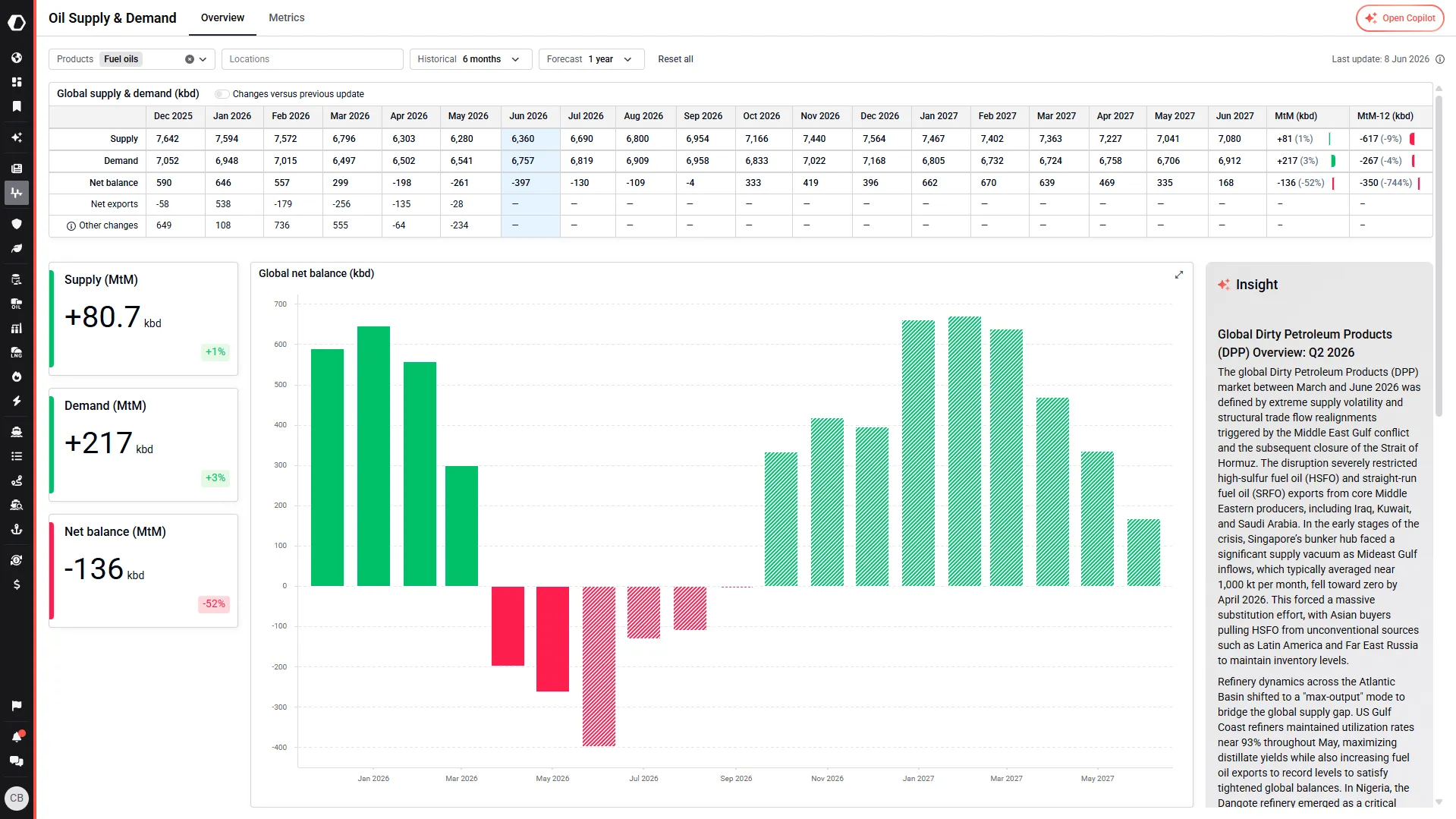Open the database search sidebar icon
The height and width of the screenshot is (819, 1456).
pos(17,279)
